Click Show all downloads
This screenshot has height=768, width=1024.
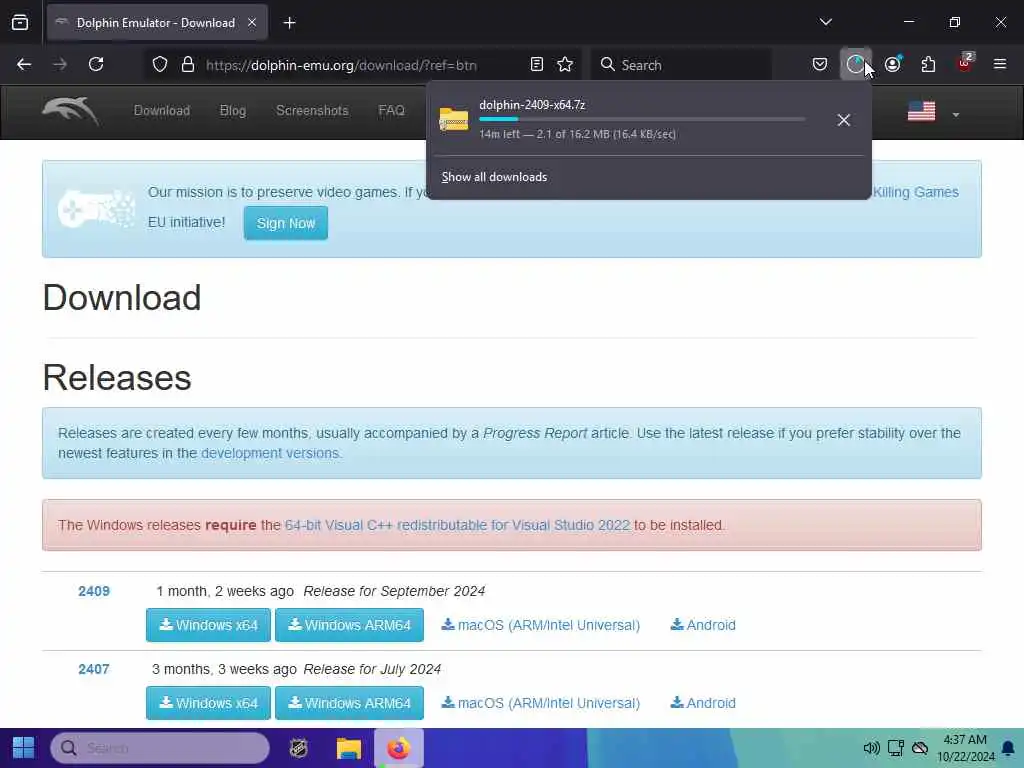pos(494,177)
